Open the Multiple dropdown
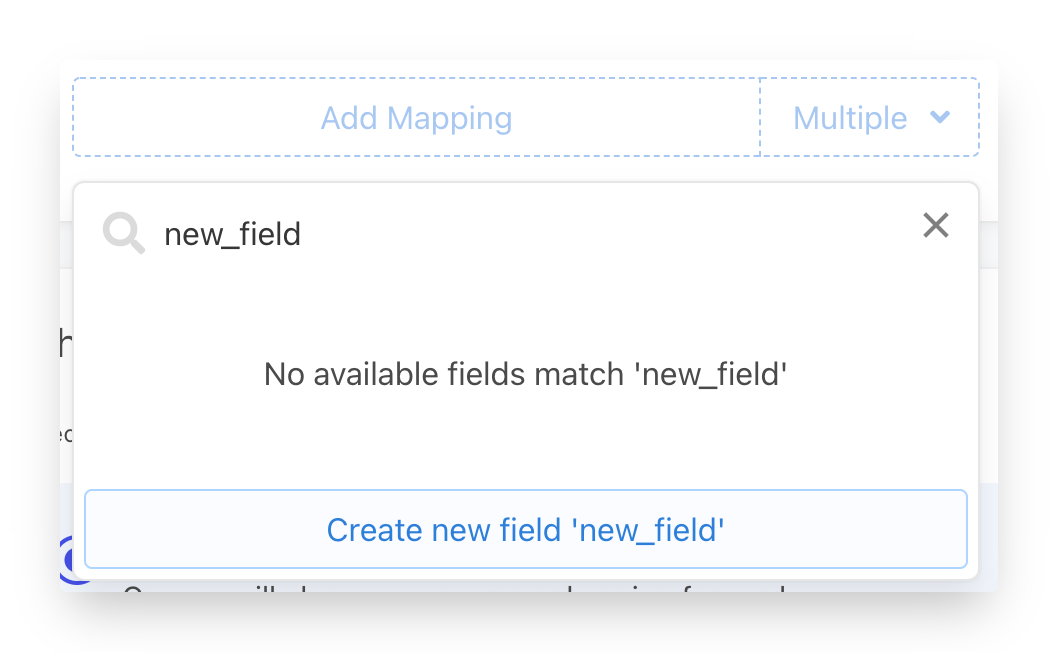This screenshot has height=652, width=1058. click(869, 118)
